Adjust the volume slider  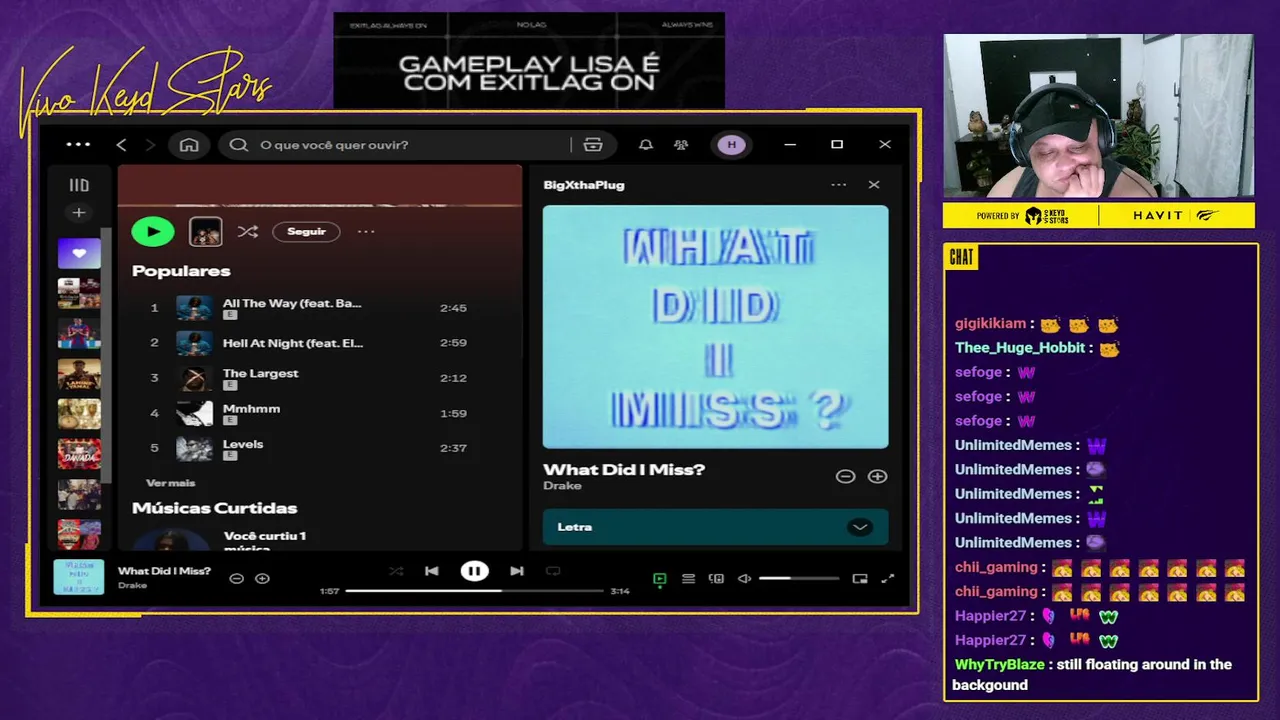[x=799, y=578]
